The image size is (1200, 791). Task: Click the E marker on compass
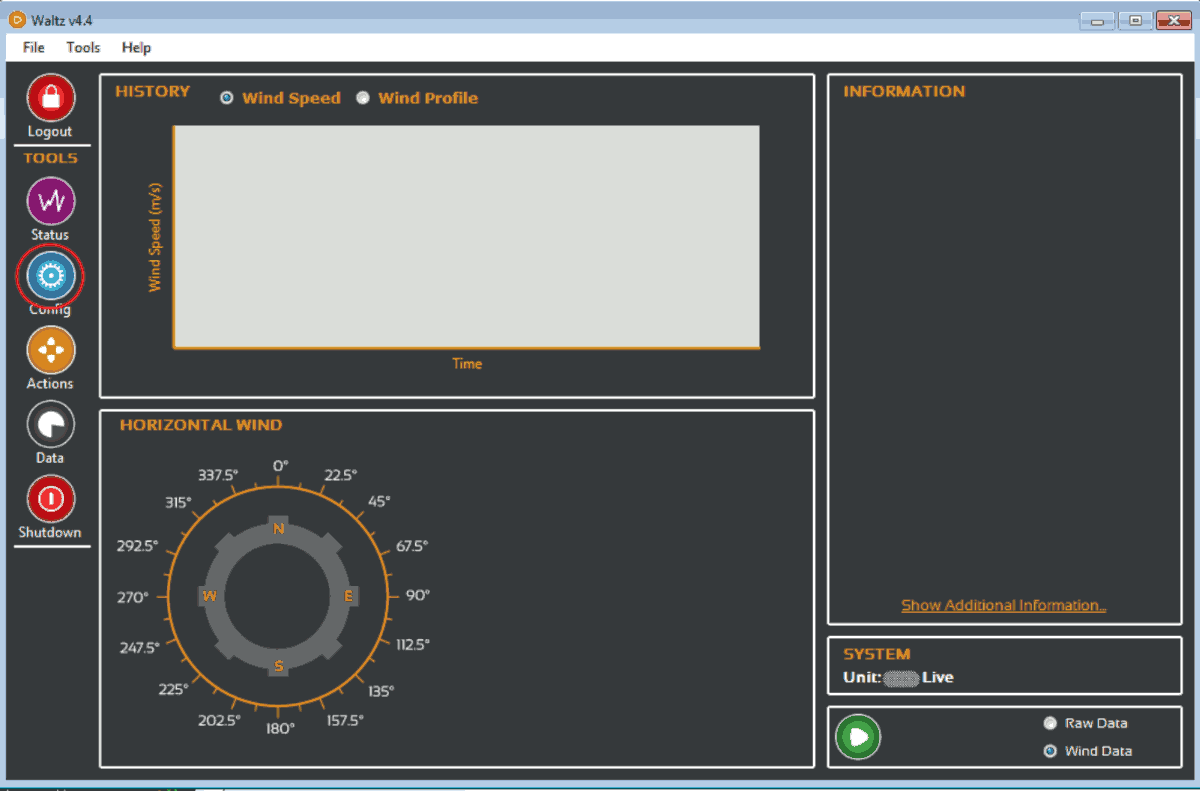(x=349, y=596)
